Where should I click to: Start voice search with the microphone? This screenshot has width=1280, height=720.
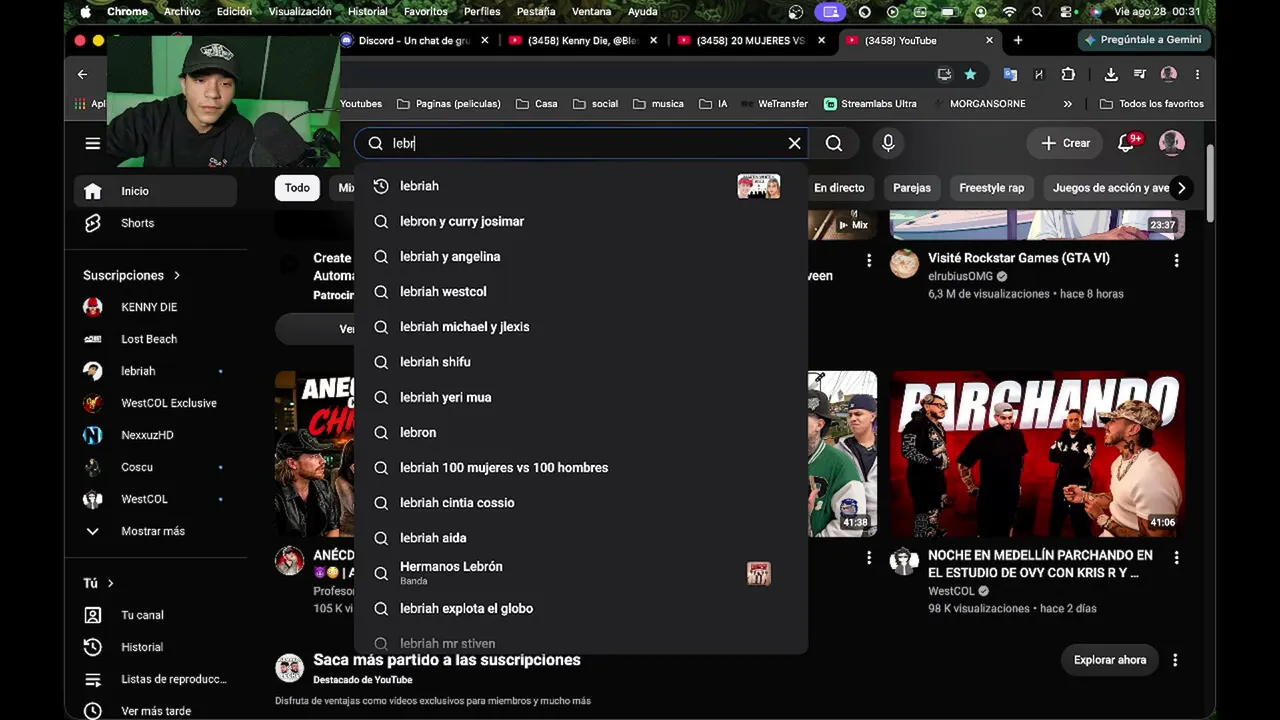tap(888, 143)
